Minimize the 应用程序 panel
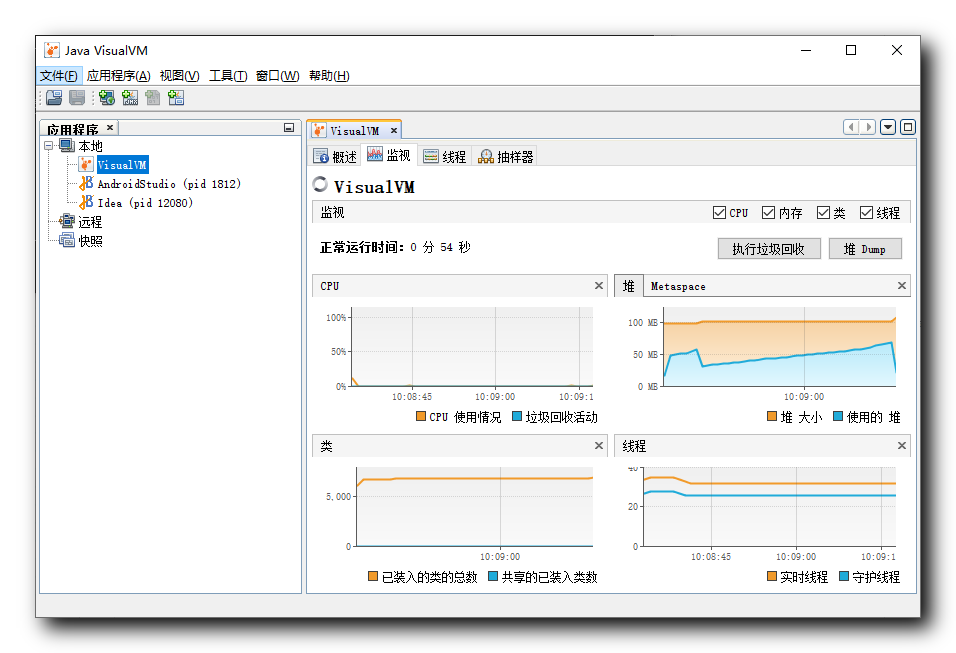 tap(289, 127)
